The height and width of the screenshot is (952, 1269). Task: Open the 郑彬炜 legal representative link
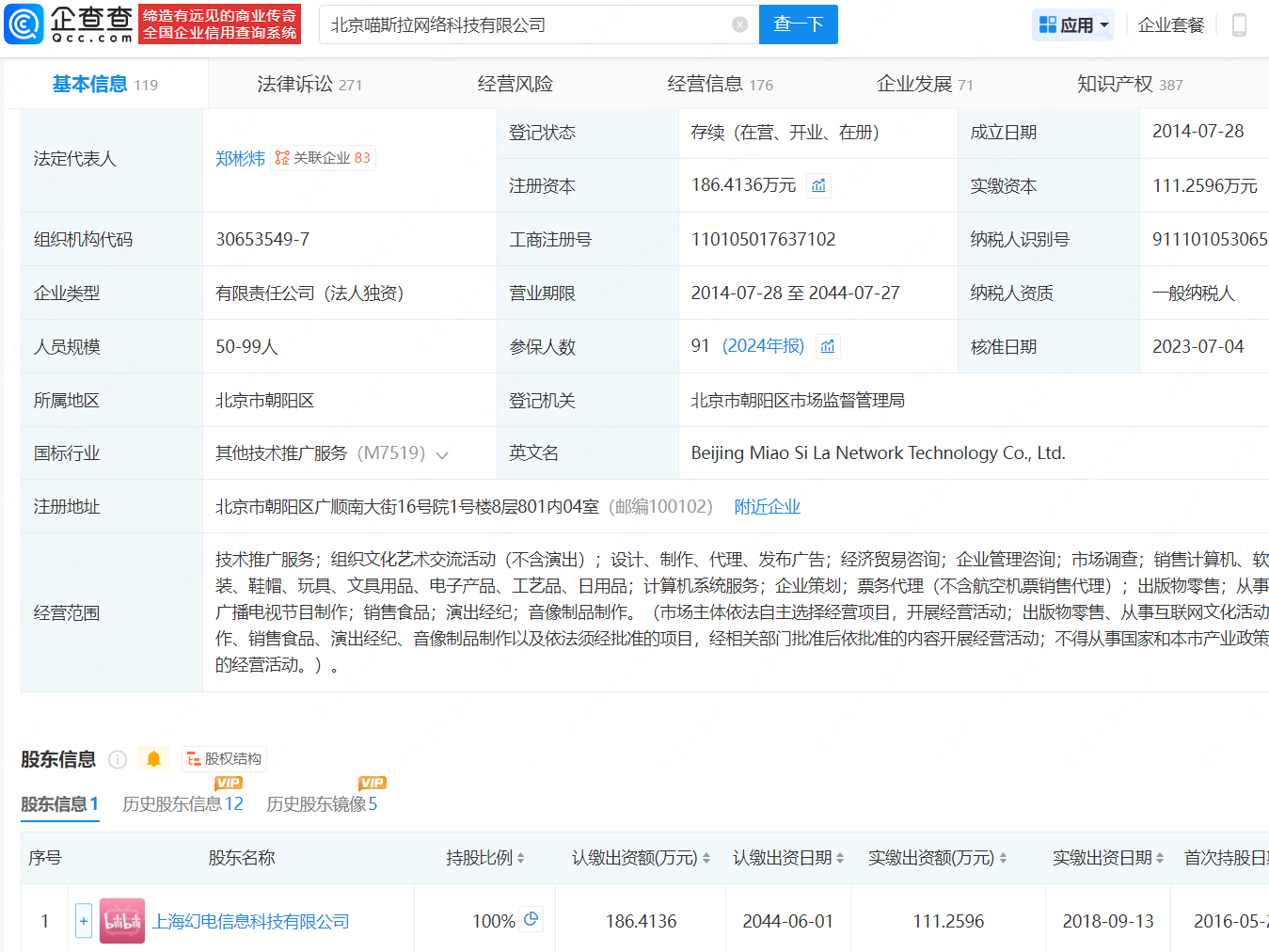(x=240, y=159)
